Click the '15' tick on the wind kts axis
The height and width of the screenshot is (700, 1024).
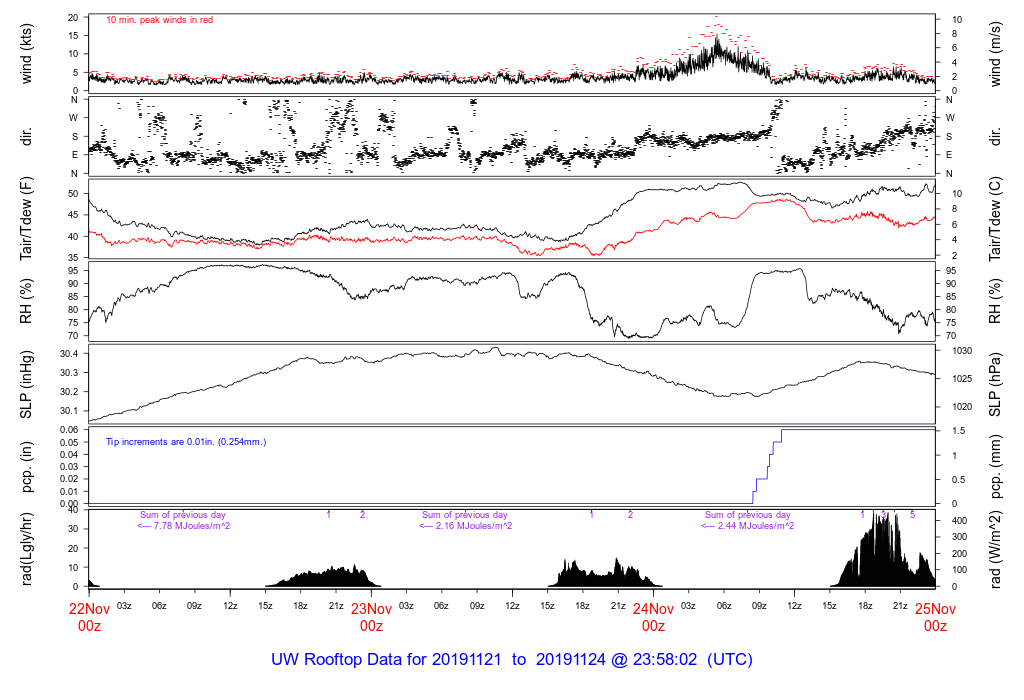point(73,35)
